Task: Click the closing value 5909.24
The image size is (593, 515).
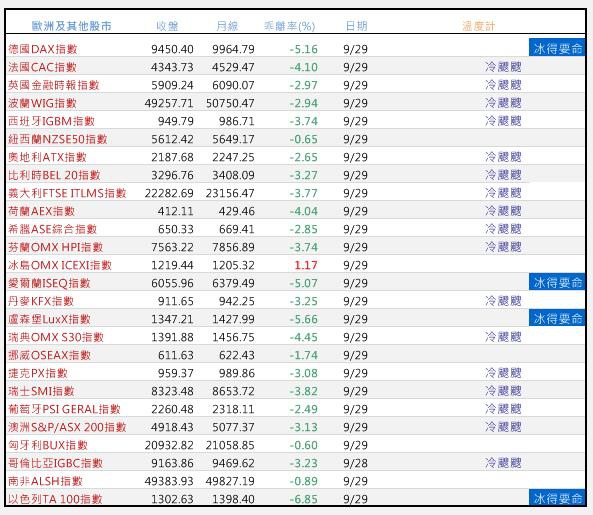Action: tap(172, 85)
